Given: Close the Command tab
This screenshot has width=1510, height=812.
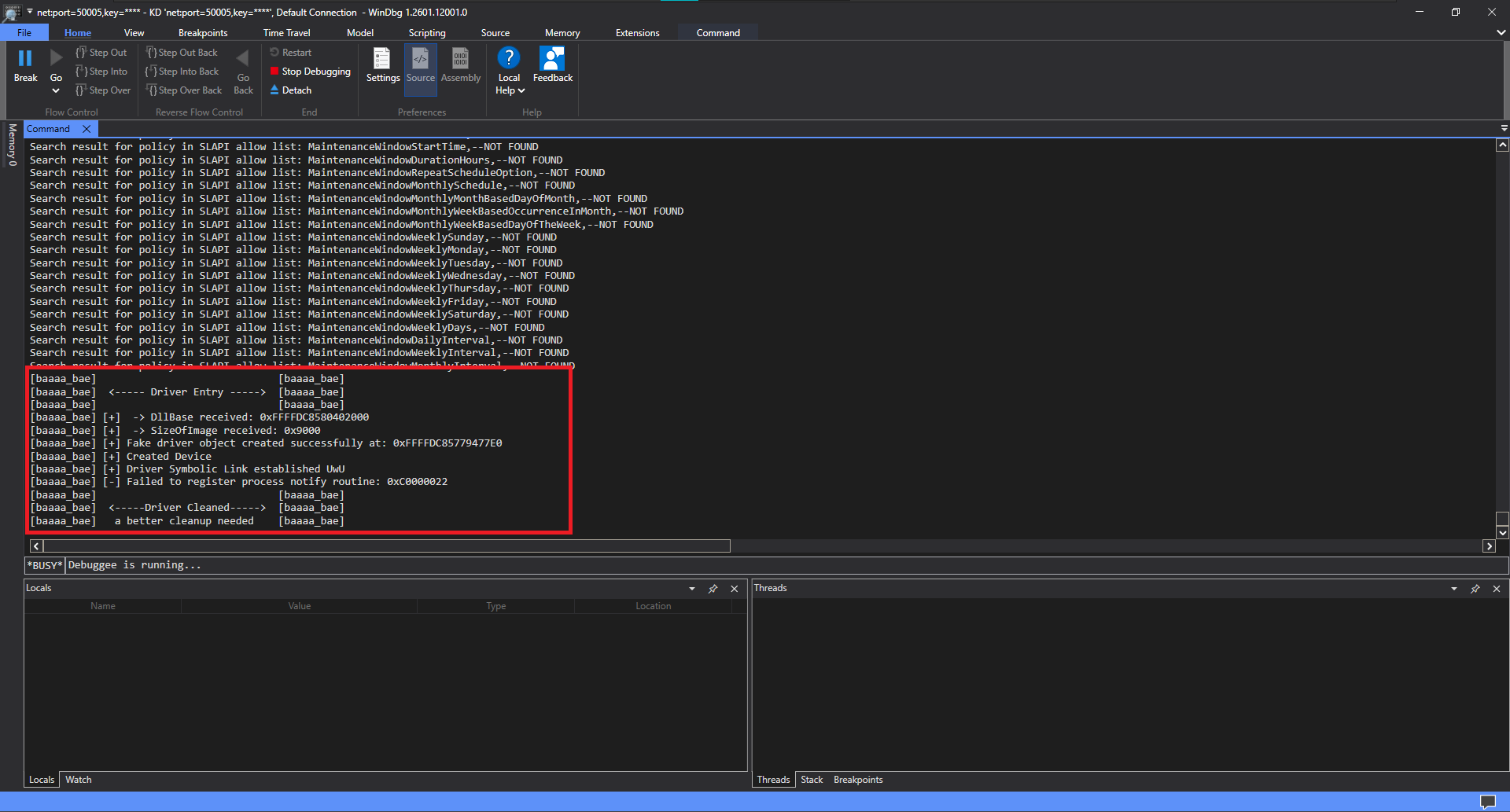Looking at the screenshot, I should pos(87,129).
